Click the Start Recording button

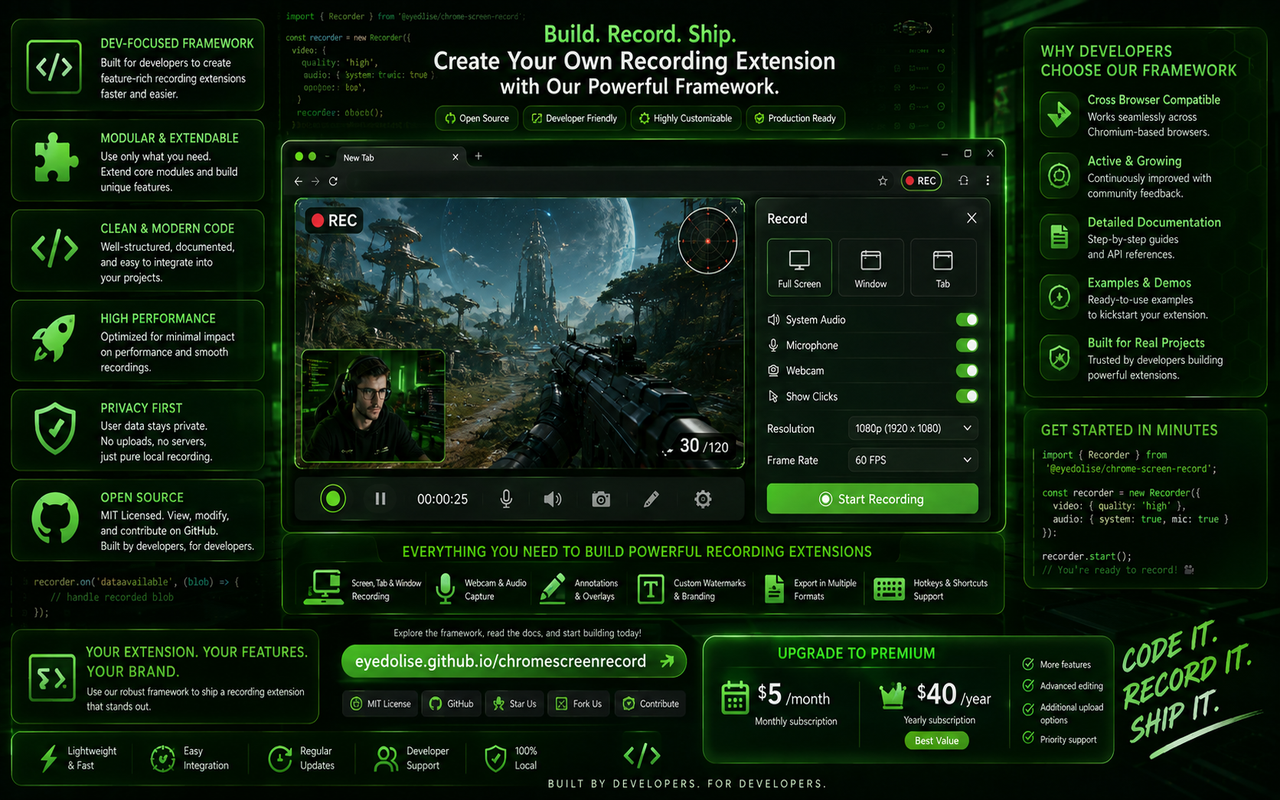tap(872, 499)
